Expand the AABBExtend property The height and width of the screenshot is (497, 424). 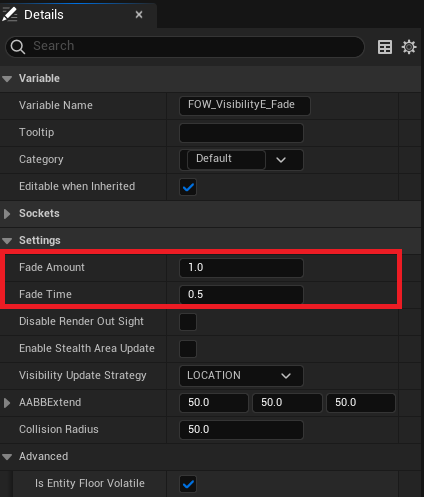click(x=7, y=403)
